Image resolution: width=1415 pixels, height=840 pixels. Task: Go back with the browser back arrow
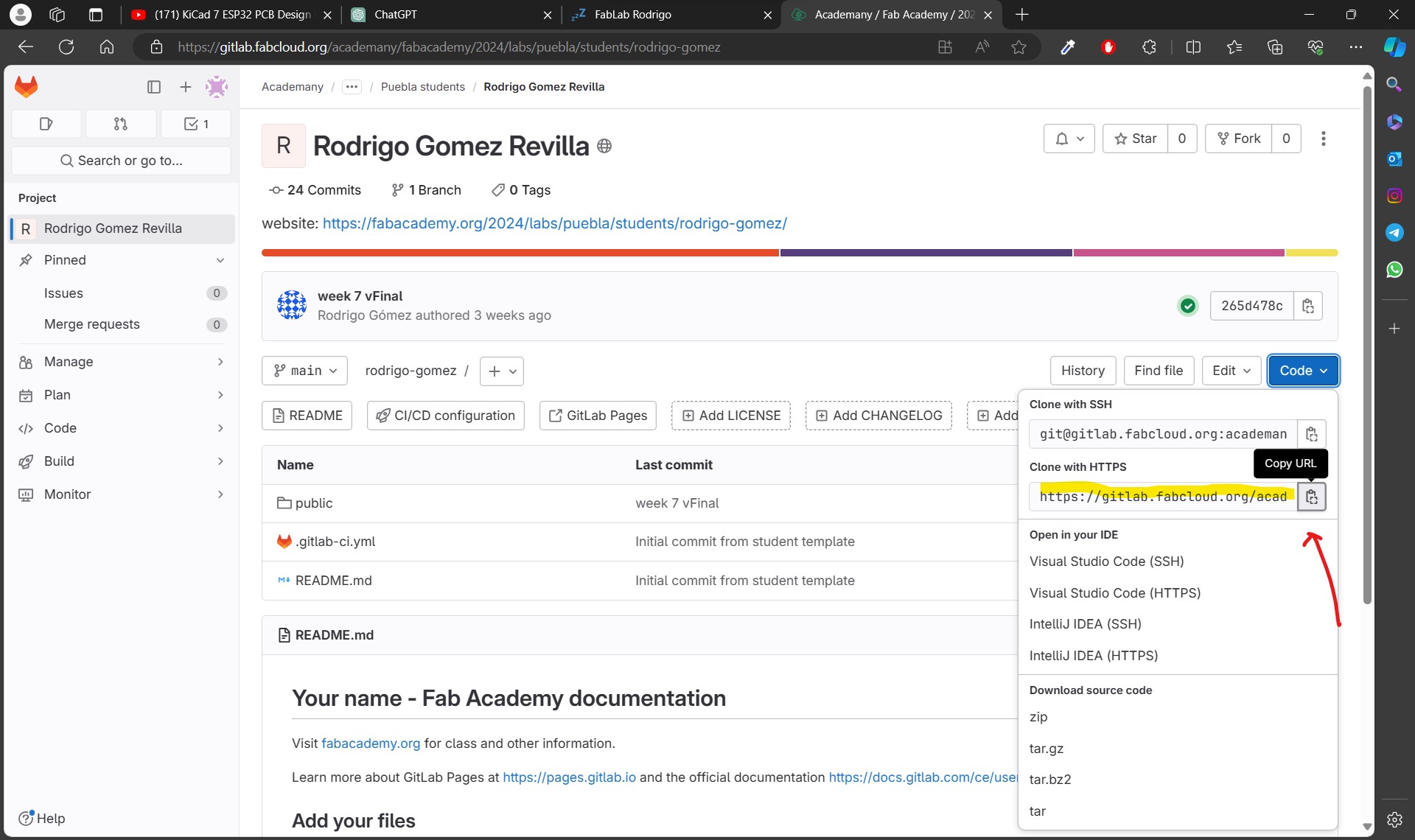[26, 47]
